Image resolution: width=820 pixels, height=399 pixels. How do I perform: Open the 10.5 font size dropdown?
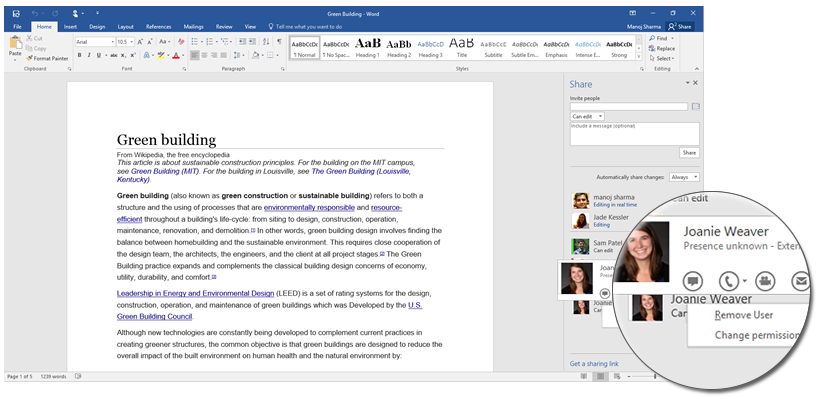tap(132, 42)
